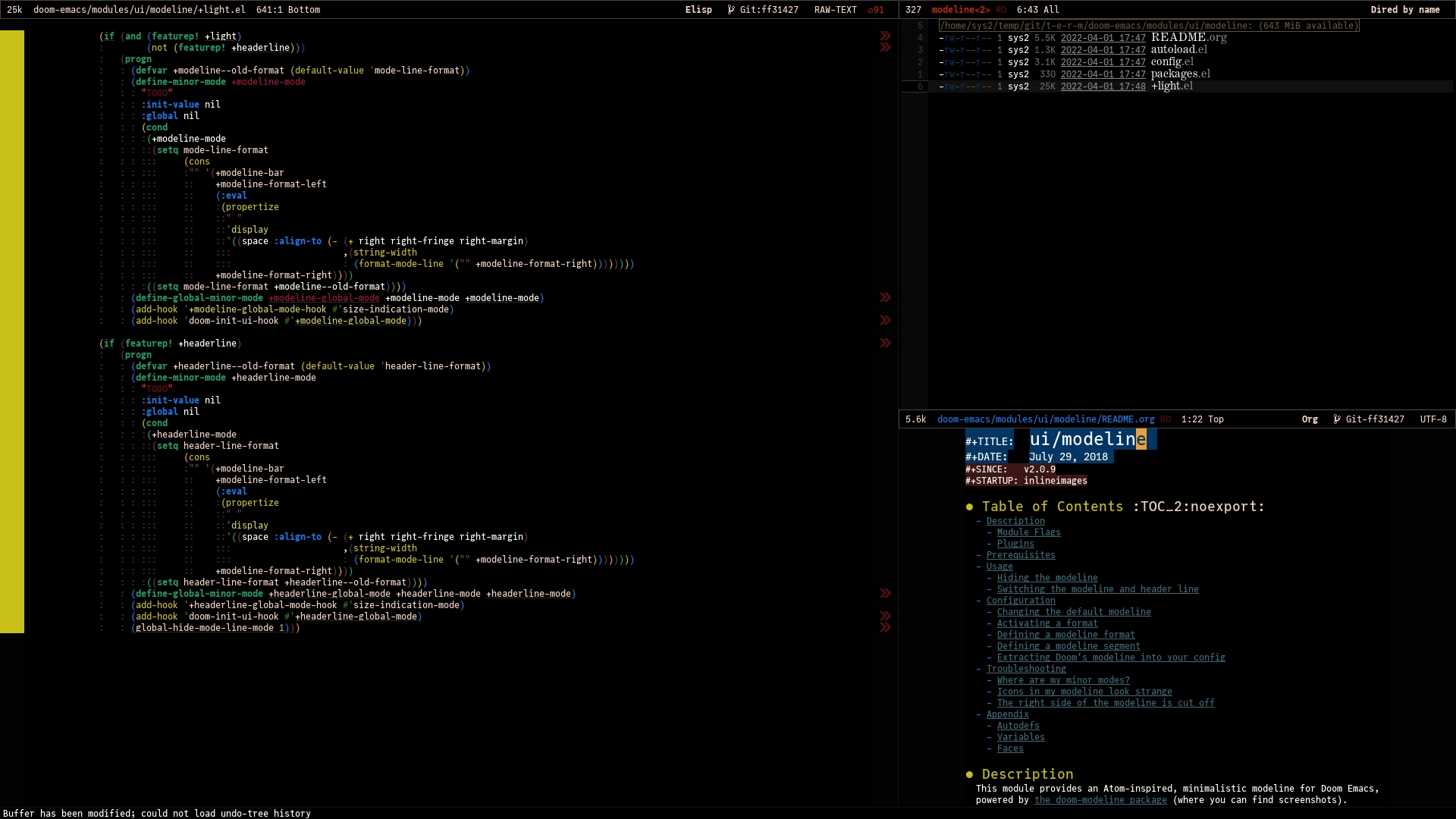Fold the Description heading text

pyautogui.click(x=1027, y=774)
